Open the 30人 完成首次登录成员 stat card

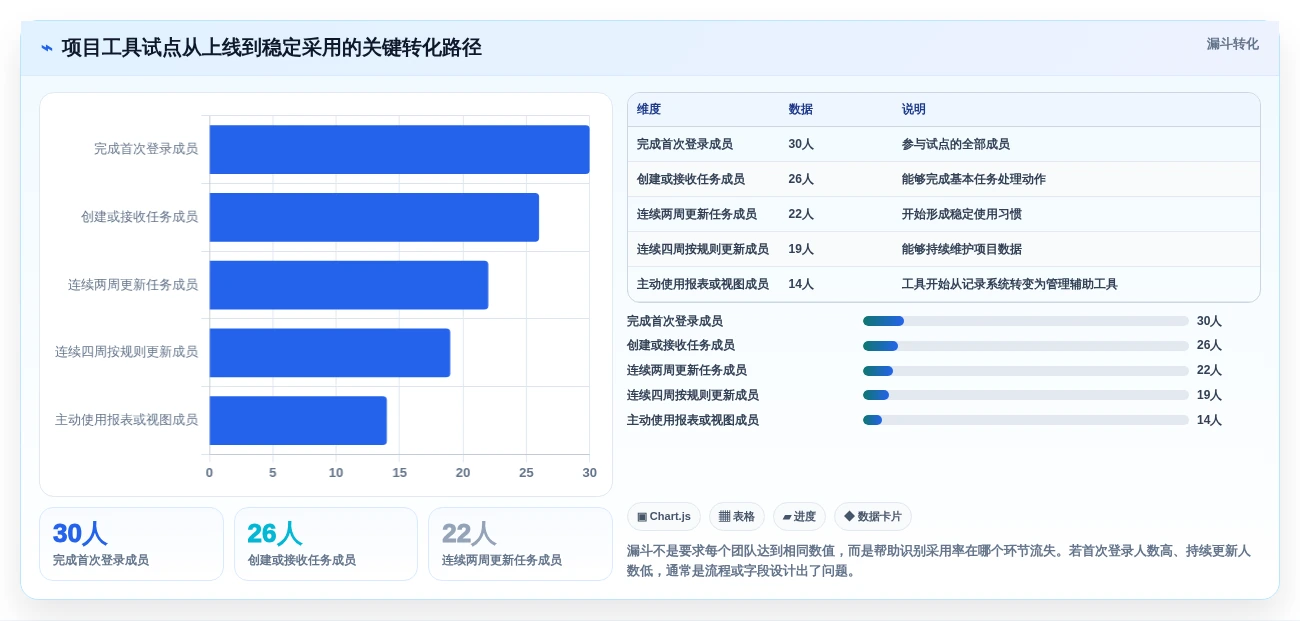click(131, 544)
